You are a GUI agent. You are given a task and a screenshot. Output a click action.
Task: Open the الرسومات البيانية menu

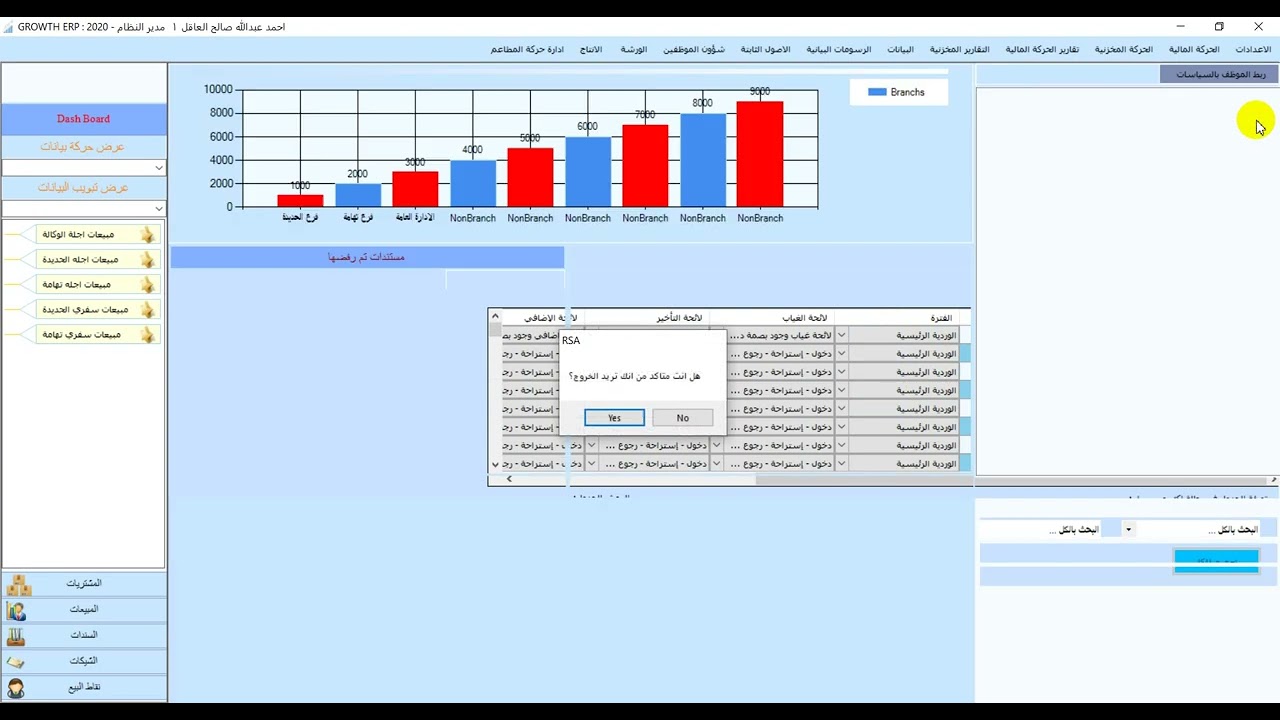click(x=838, y=49)
